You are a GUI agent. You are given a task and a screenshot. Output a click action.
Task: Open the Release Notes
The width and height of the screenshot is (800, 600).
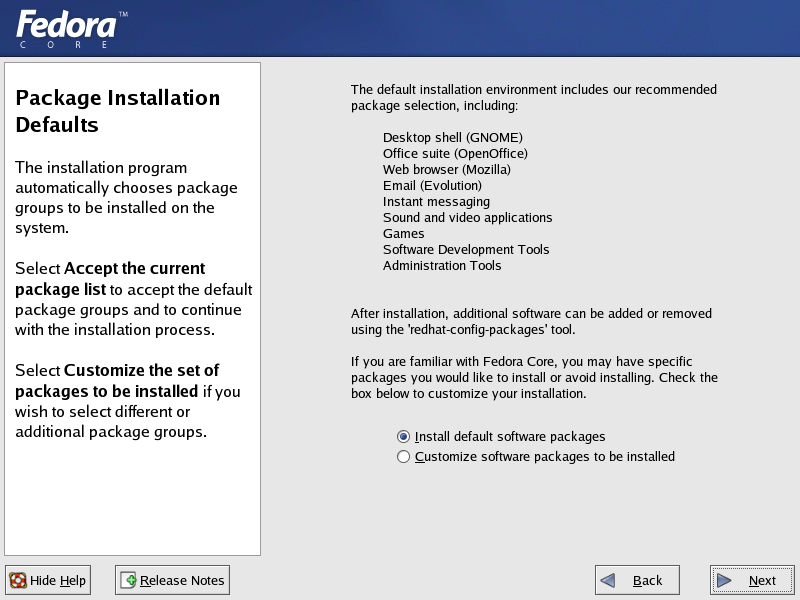click(x=172, y=580)
